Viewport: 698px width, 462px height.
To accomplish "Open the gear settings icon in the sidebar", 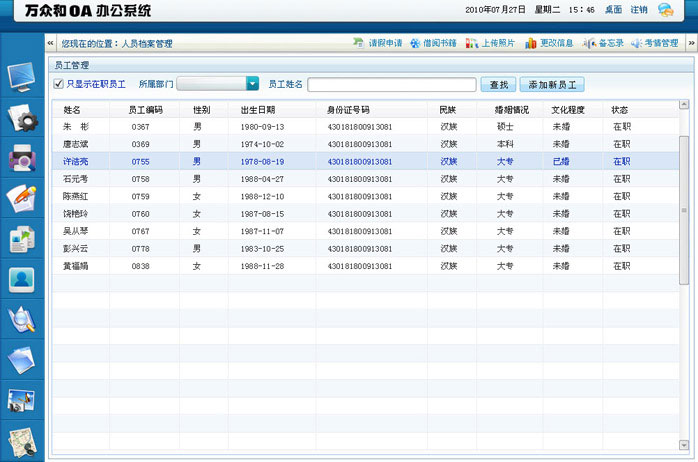I will (x=22, y=117).
